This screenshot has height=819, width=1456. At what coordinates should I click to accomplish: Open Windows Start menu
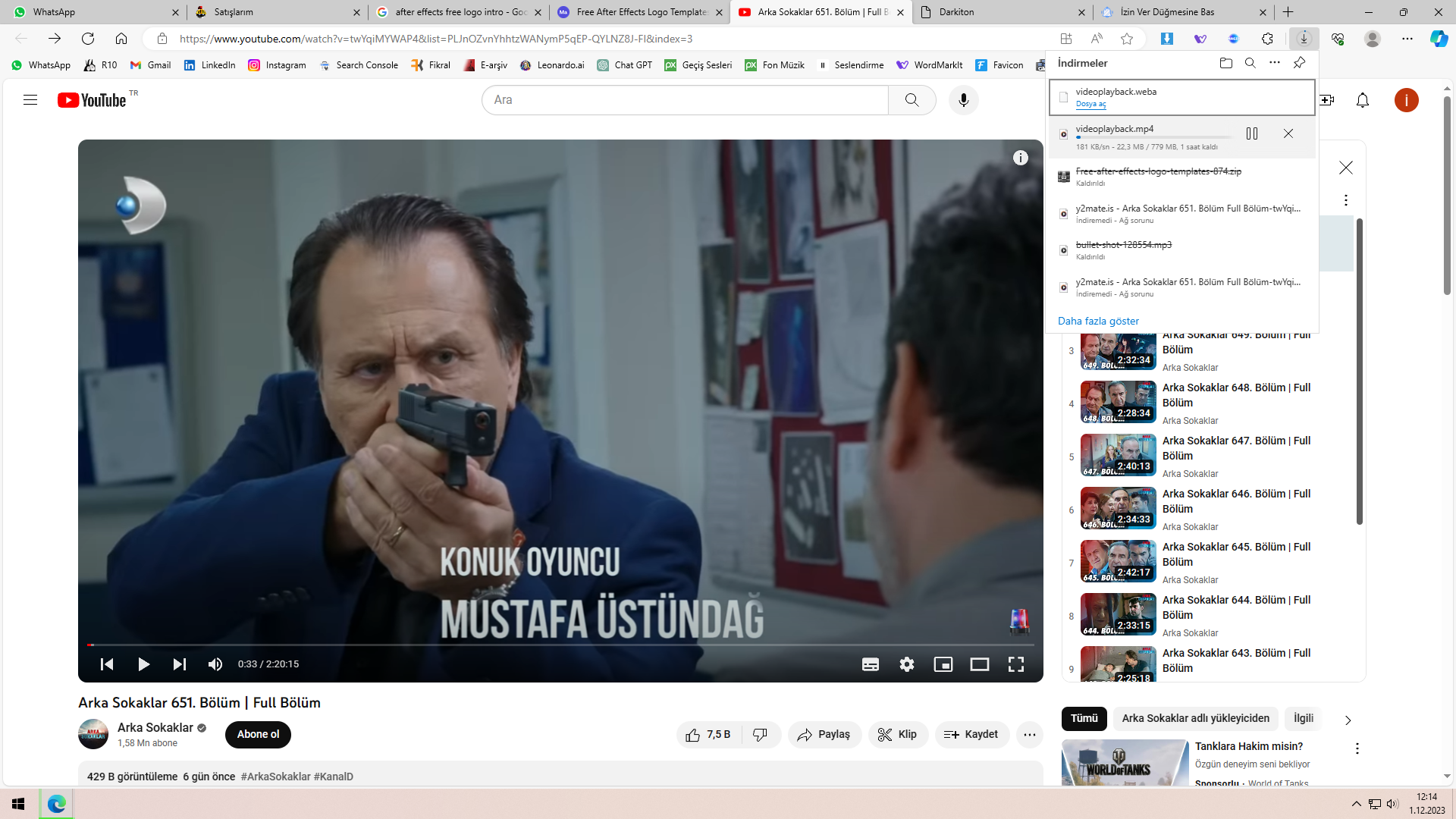(x=18, y=804)
